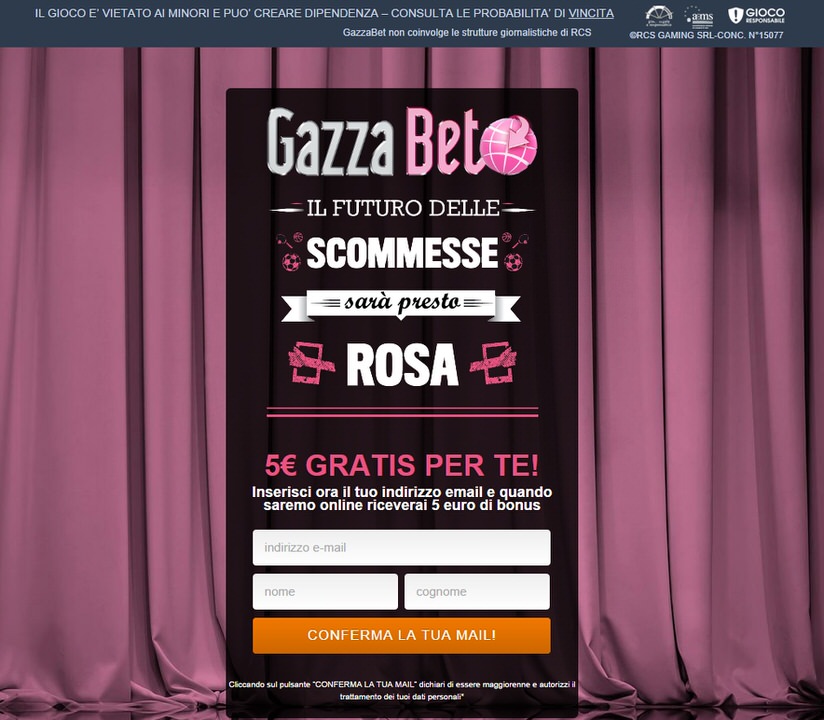Click the 'sarà presto' ribbon banner
The width and height of the screenshot is (824, 720).
tap(401, 305)
